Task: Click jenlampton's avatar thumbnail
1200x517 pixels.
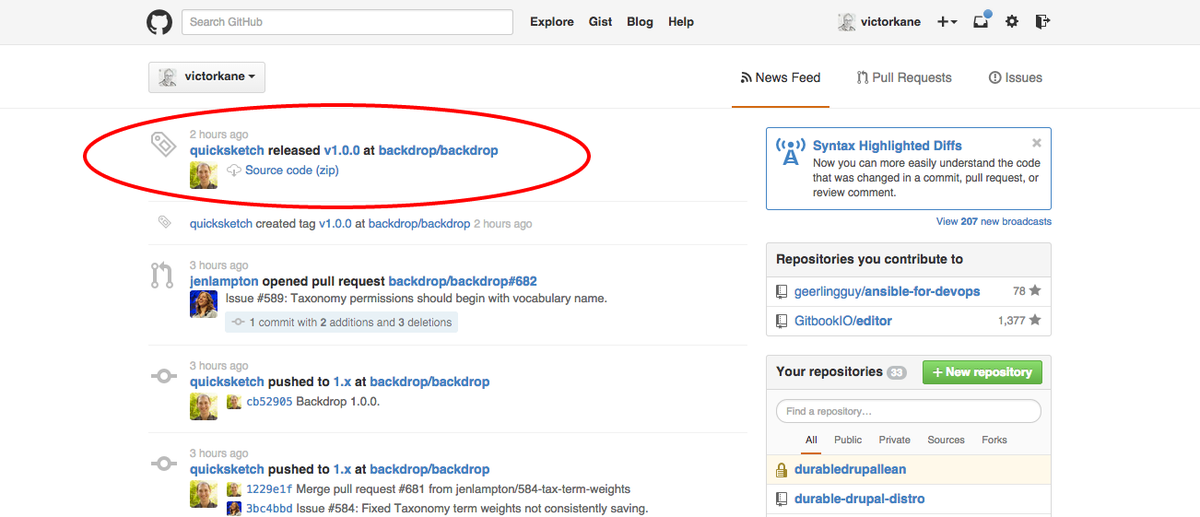Action: pos(203,304)
